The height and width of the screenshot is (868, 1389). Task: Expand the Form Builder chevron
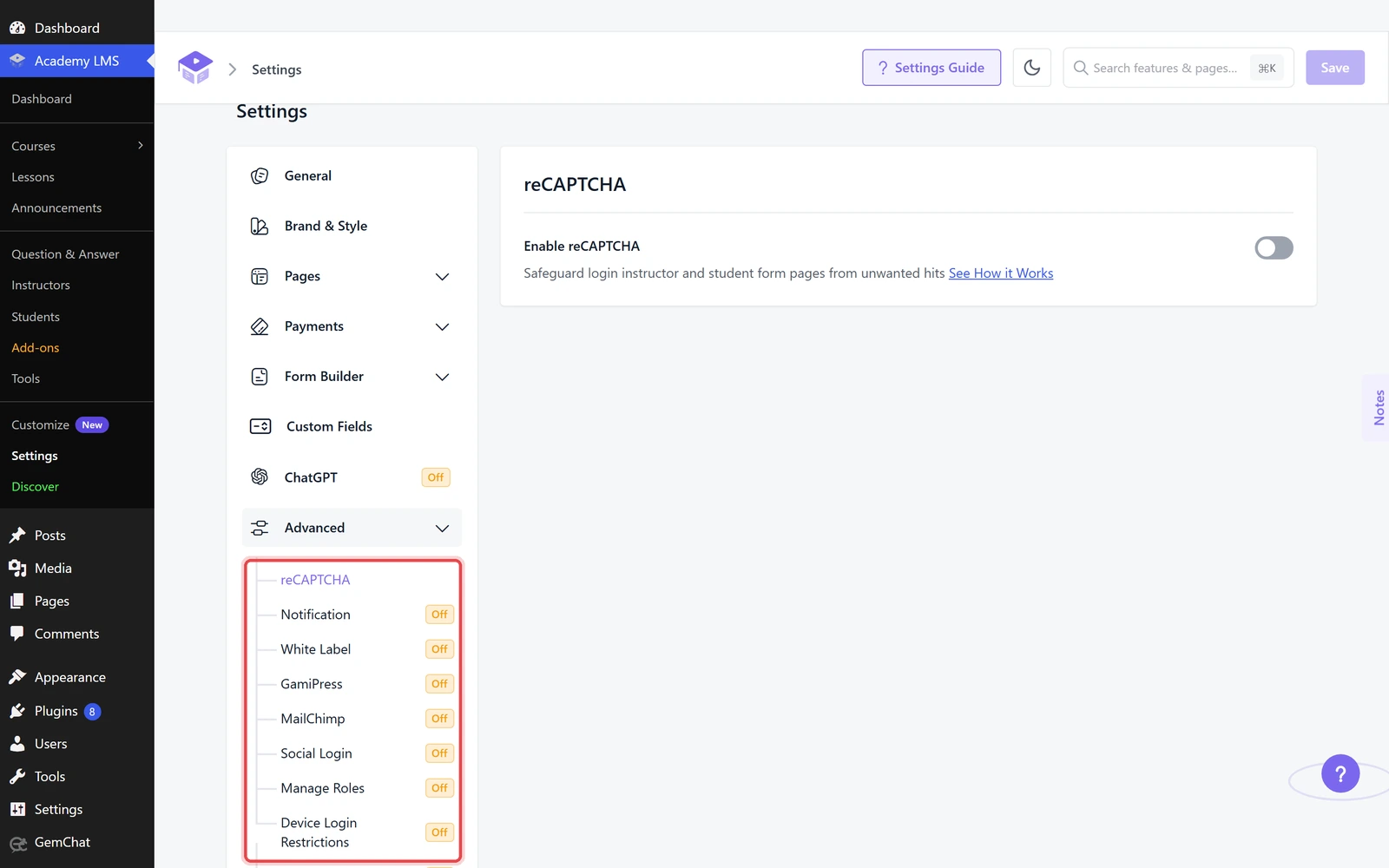coord(442,378)
